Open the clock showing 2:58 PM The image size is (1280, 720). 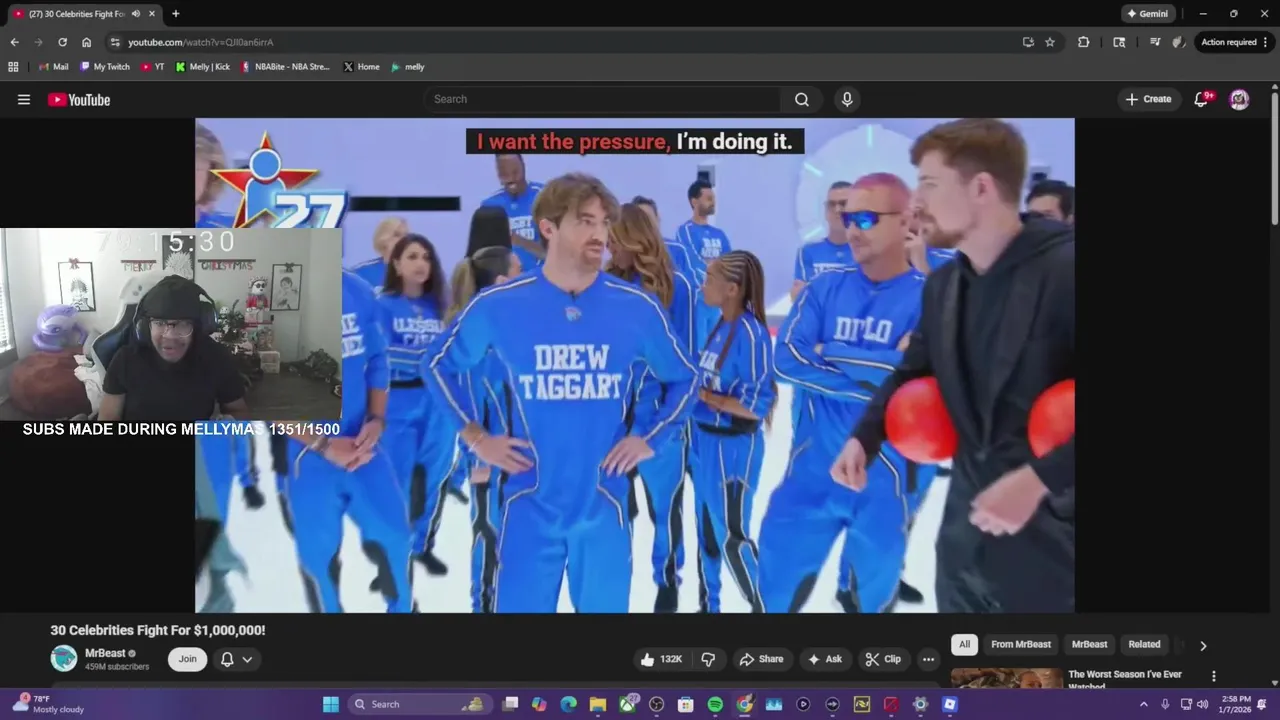coord(1236,704)
